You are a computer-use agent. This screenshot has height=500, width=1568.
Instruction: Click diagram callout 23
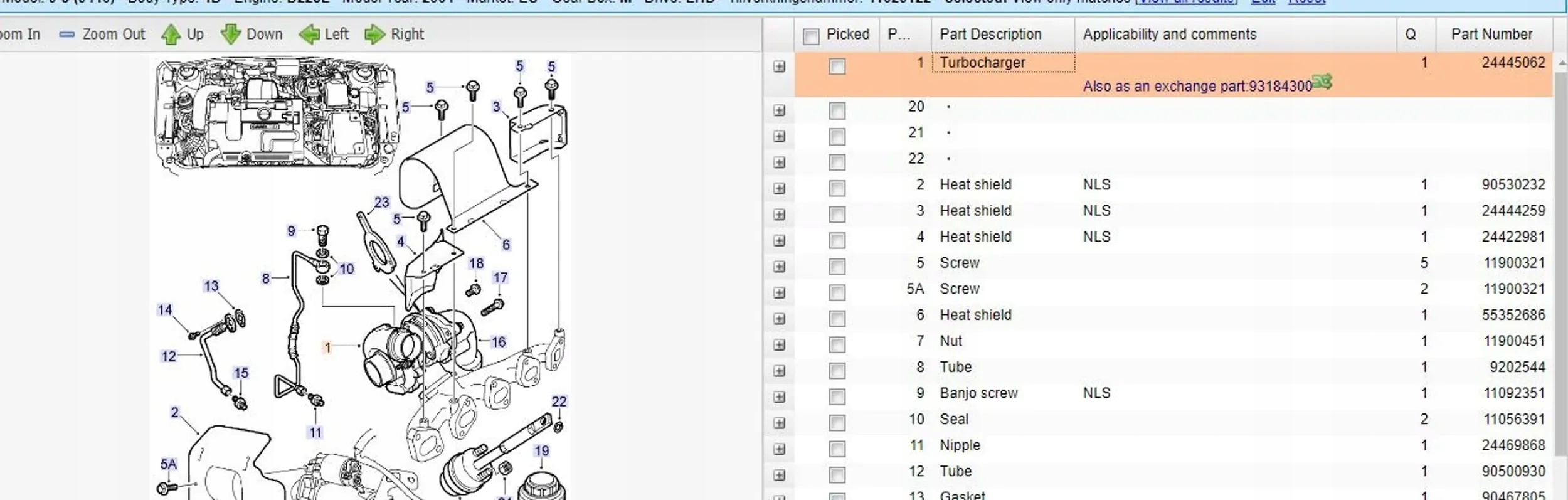(382, 203)
